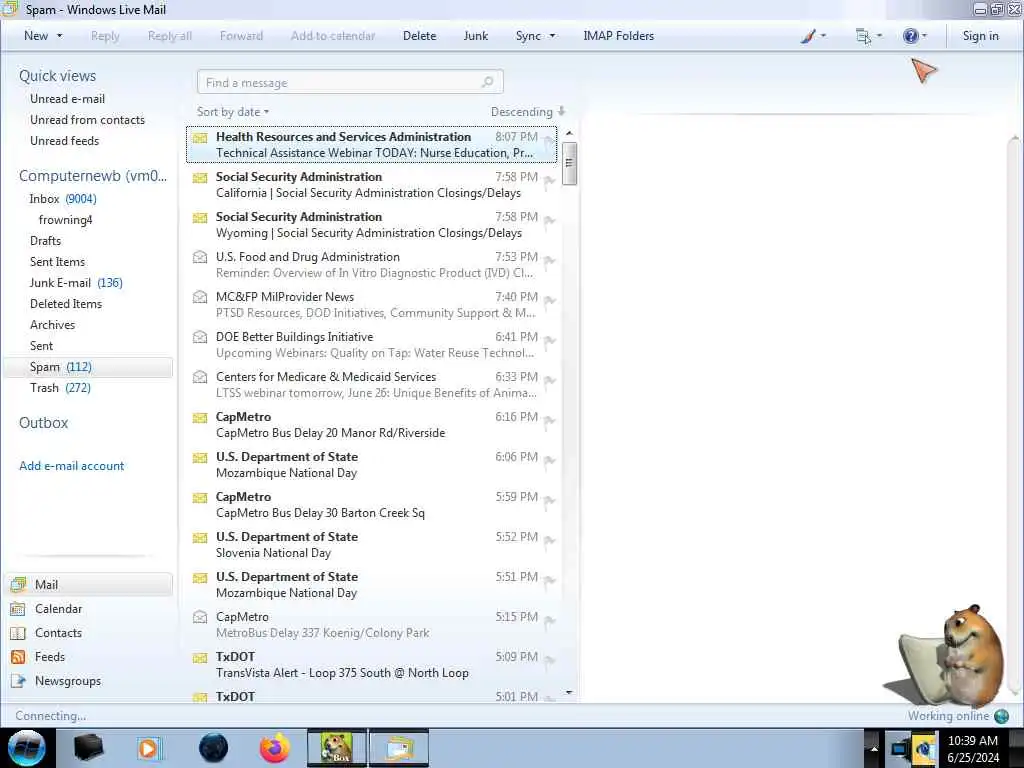This screenshot has height=768, width=1024.
Task: Click envelope icon of TransVista Alert TxDOT message
Action: tap(200, 658)
